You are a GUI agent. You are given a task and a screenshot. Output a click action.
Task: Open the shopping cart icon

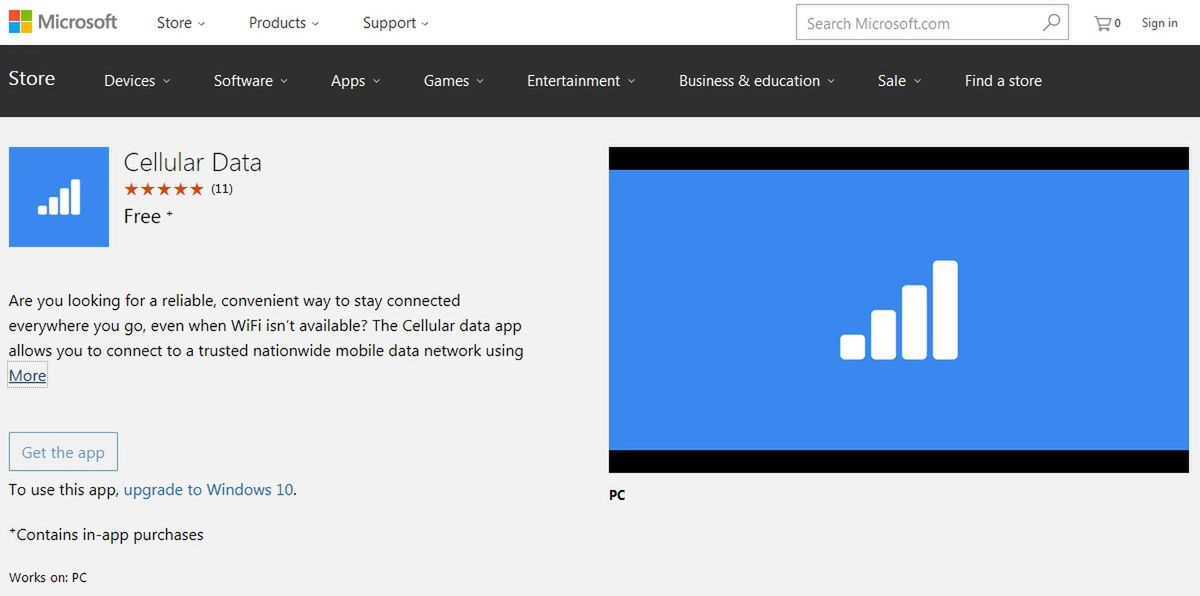(x=1107, y=23)
